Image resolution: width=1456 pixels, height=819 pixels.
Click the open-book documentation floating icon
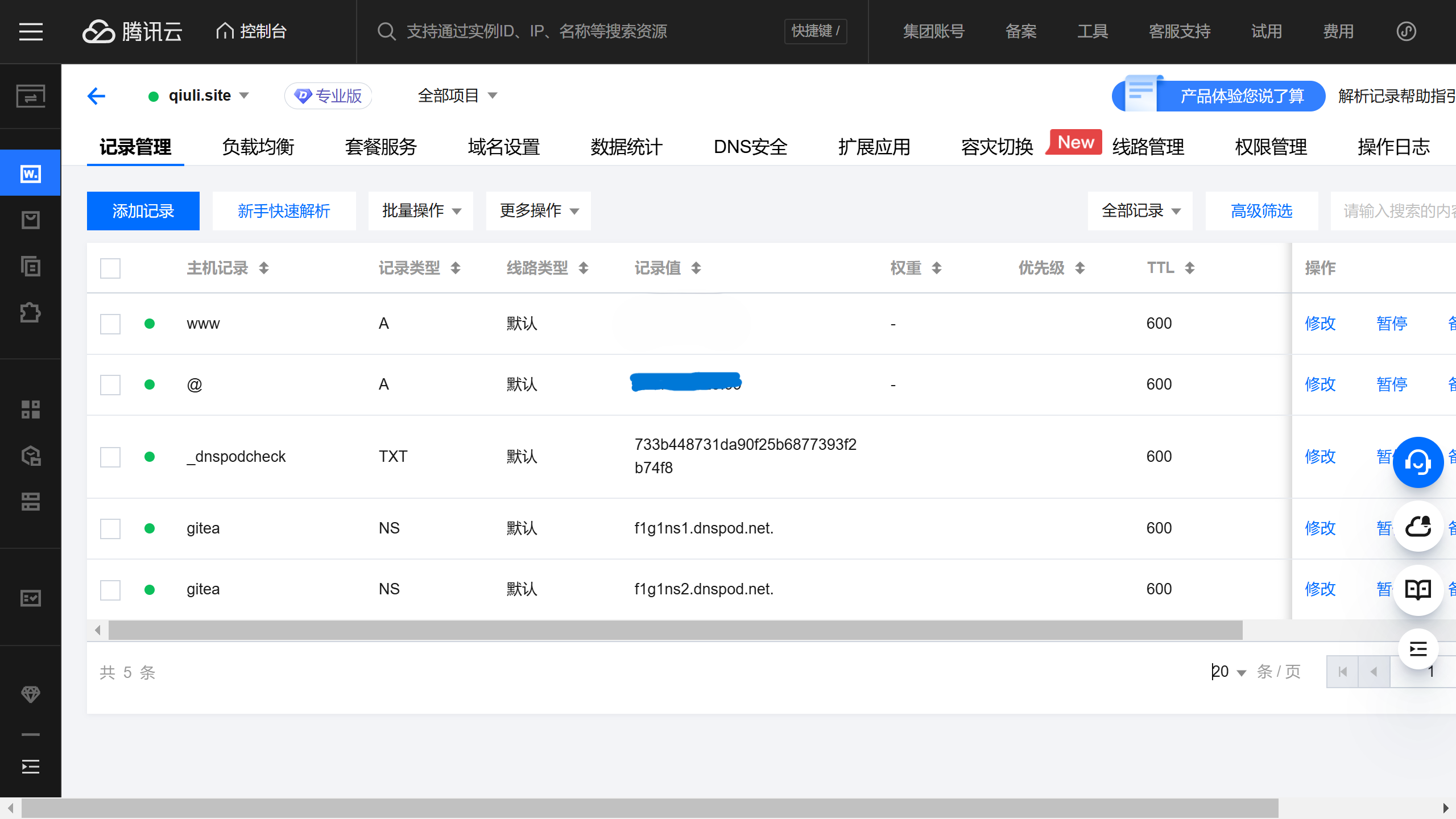[x=1418, y=590]
